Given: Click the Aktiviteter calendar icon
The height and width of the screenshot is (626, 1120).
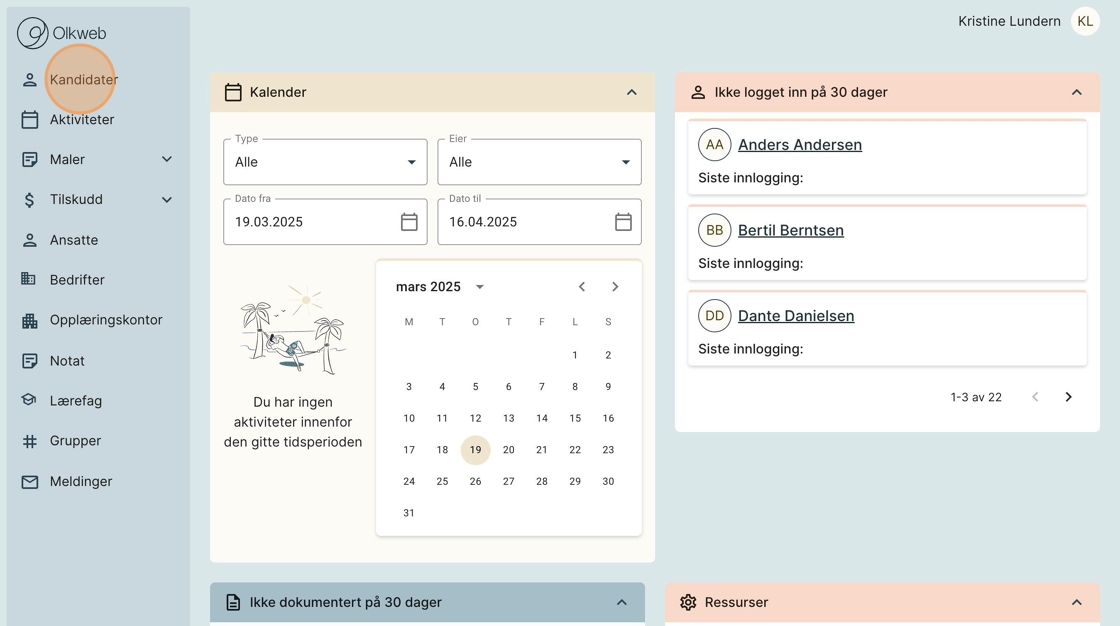Looking at the screenshot, I should pos(29,119).
